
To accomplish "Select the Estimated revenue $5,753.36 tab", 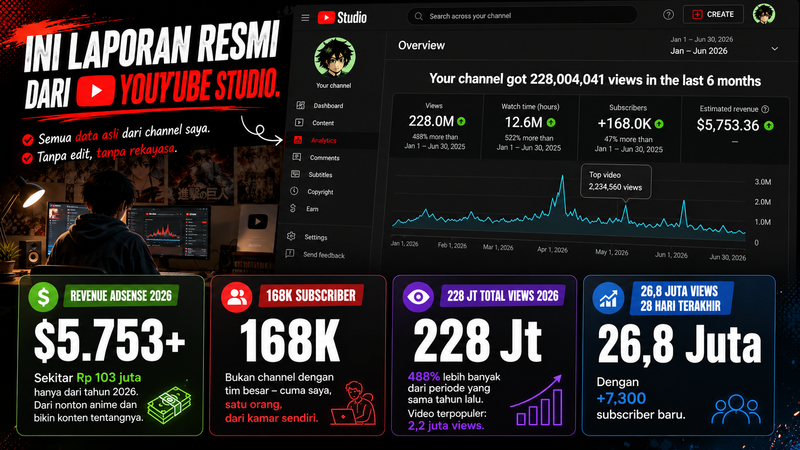I will tap(735, 129).
